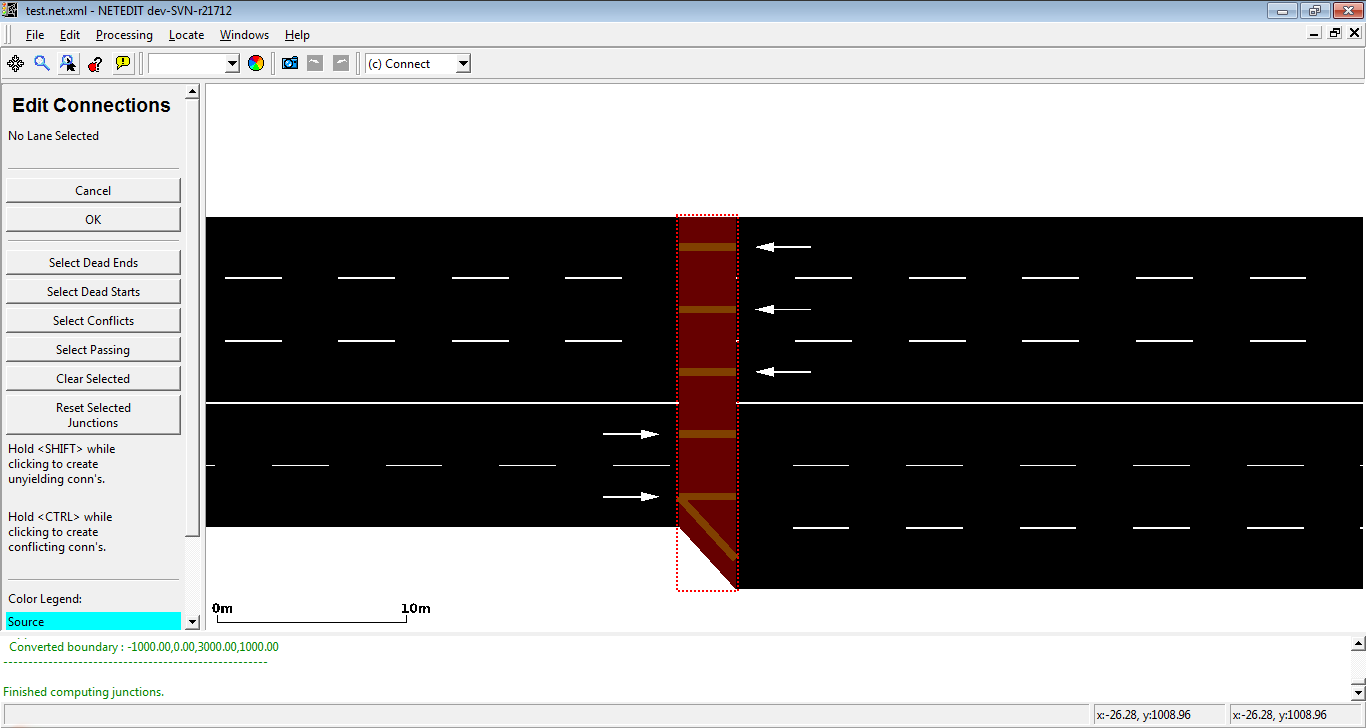This screenshot has height=728, width=1366.
Task: Click the message log scroll down arrow
Action: point(1358,692)
